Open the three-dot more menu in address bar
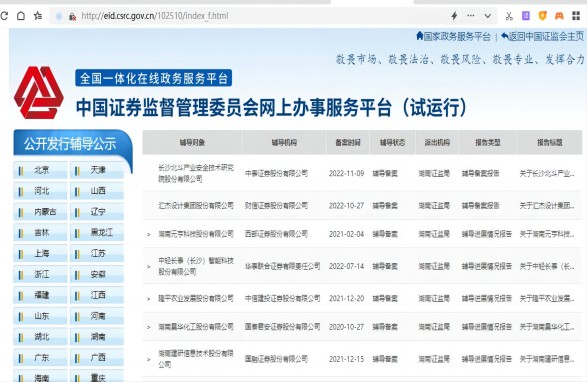The width and height of the screenshot is (587, 382). (471, 16)
